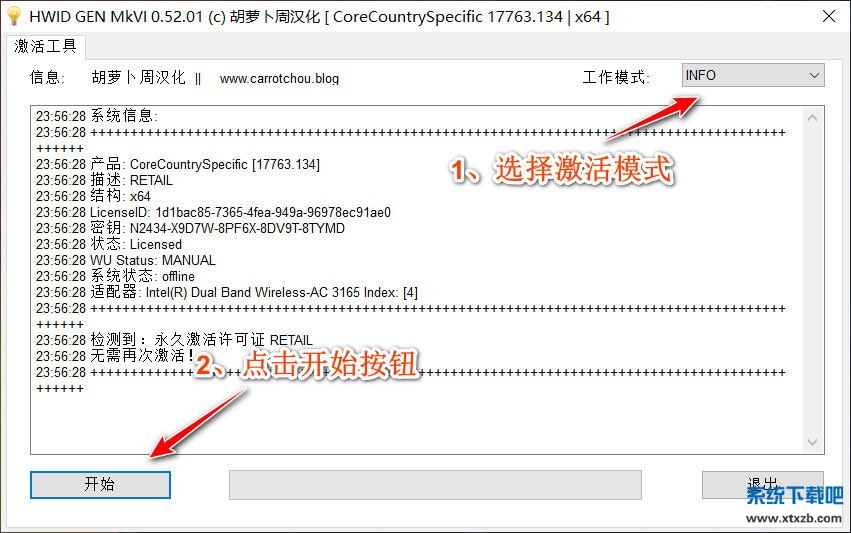
Task: Click the 胡萝卜周汉化 author label
Action: [x=138, y=78]
